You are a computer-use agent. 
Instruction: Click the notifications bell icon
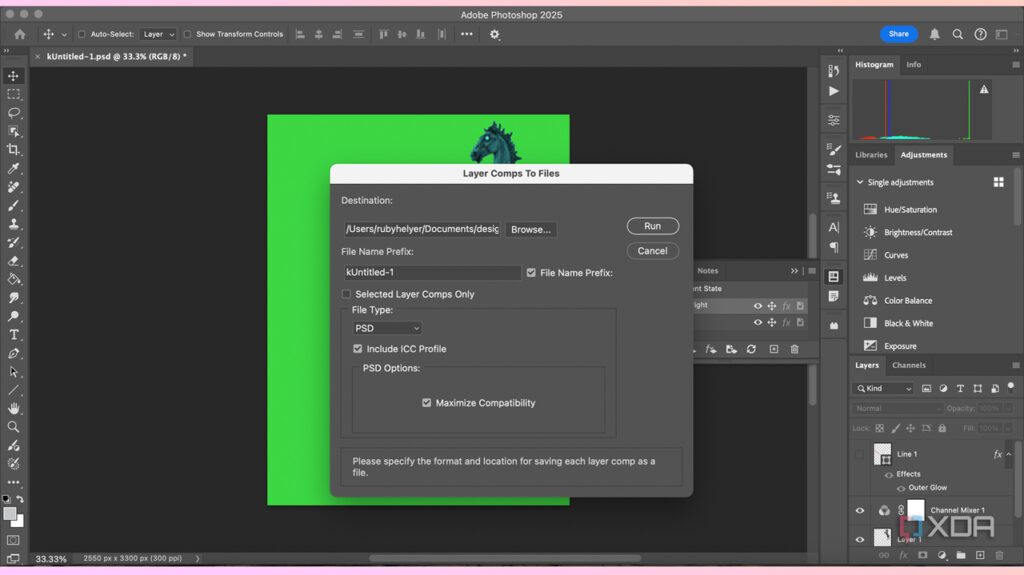pos(935,34)
